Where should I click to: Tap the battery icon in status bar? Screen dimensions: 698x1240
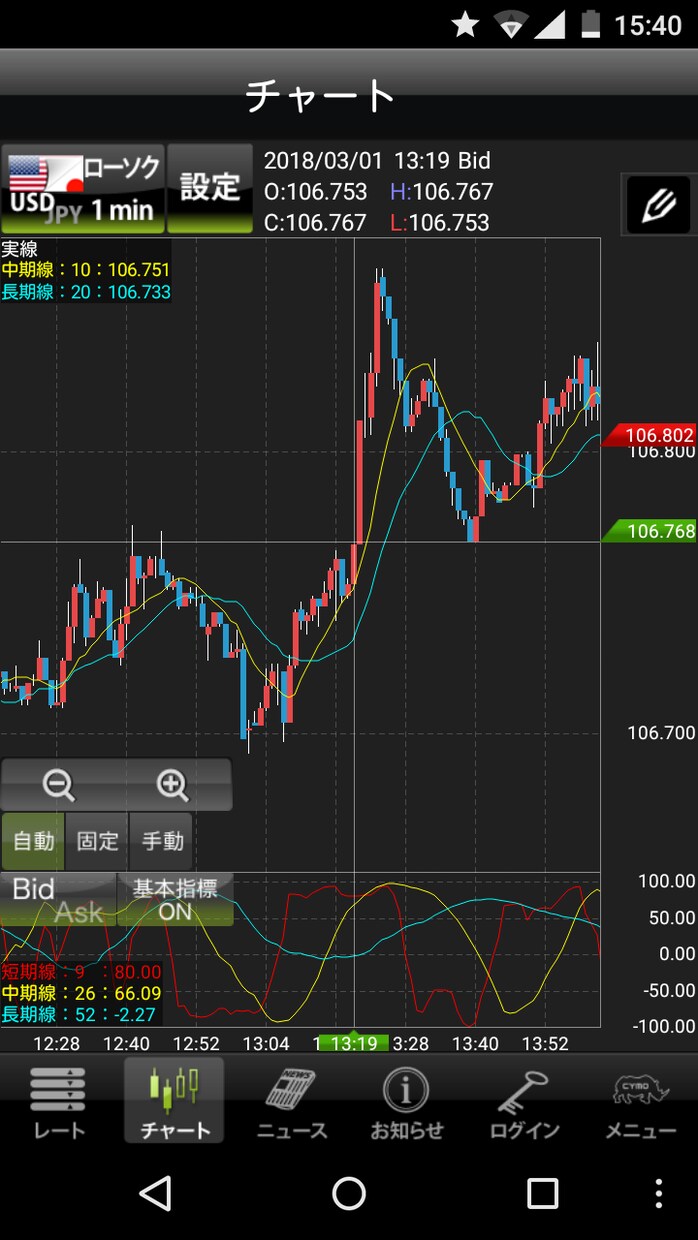coord(591,25)
